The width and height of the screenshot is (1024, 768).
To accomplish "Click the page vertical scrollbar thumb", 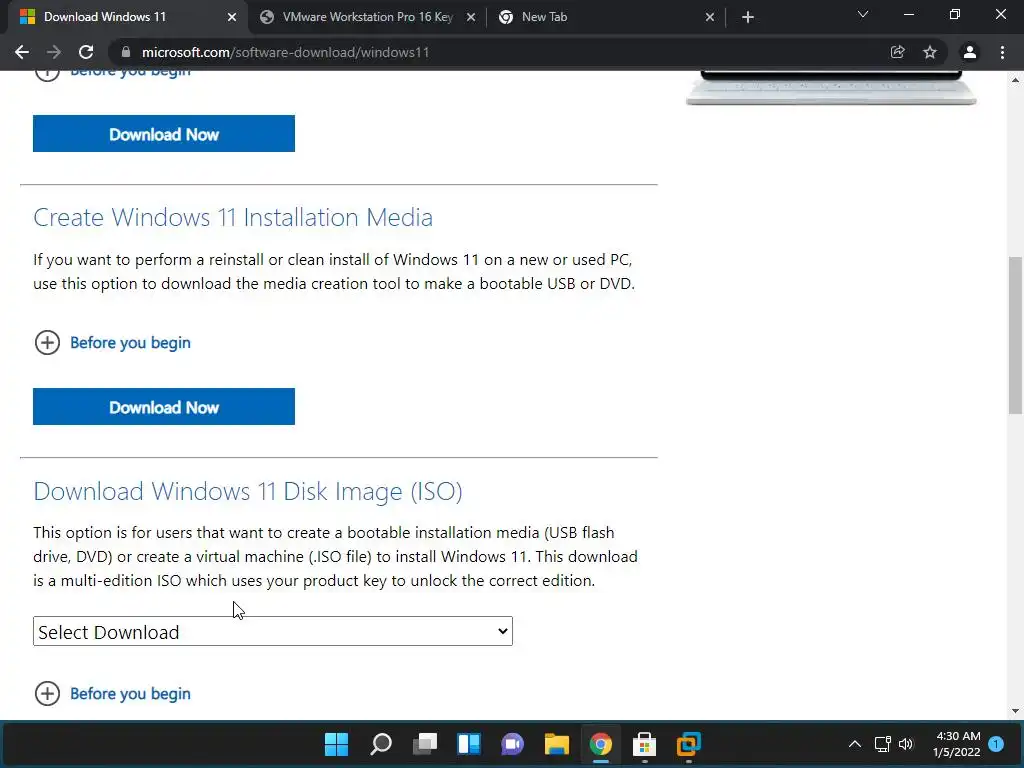I will coord(1015,335).
